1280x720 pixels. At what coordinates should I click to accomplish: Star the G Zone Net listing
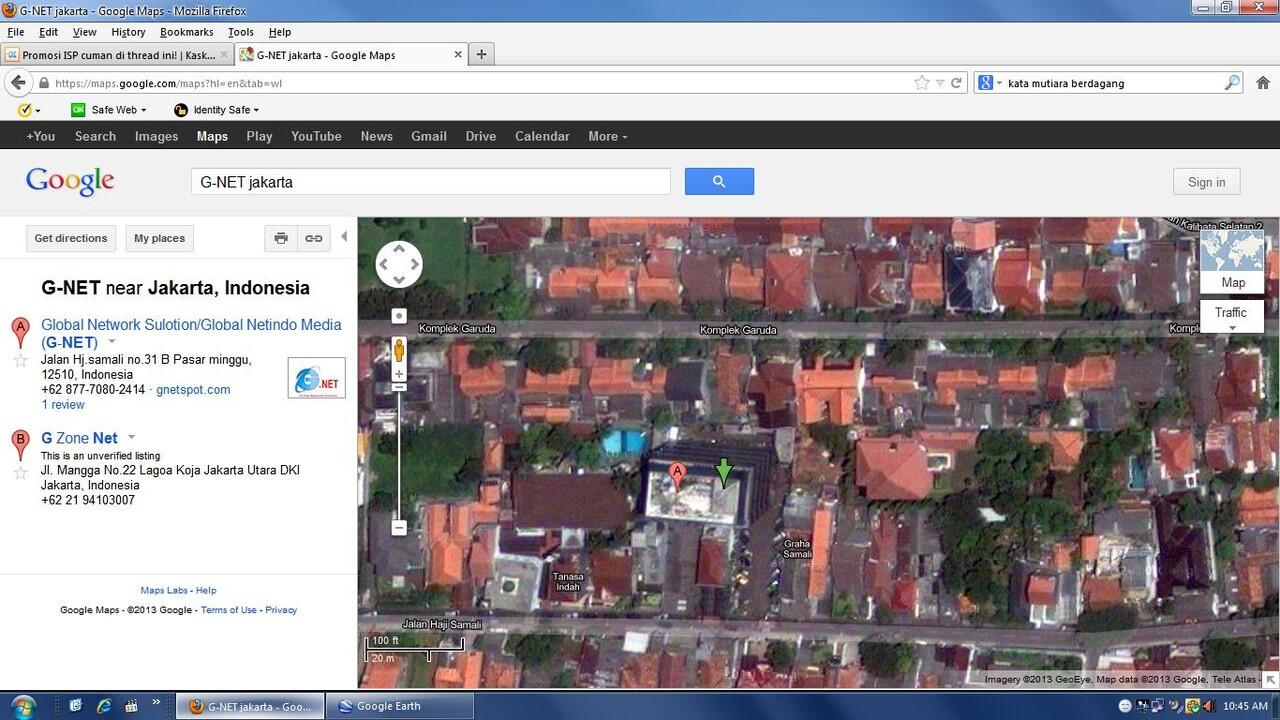pos(20,472)
